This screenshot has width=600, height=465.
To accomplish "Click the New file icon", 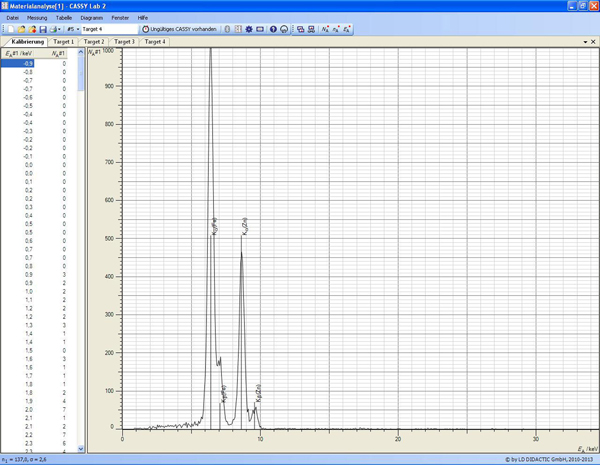I will tap(9, 29).
